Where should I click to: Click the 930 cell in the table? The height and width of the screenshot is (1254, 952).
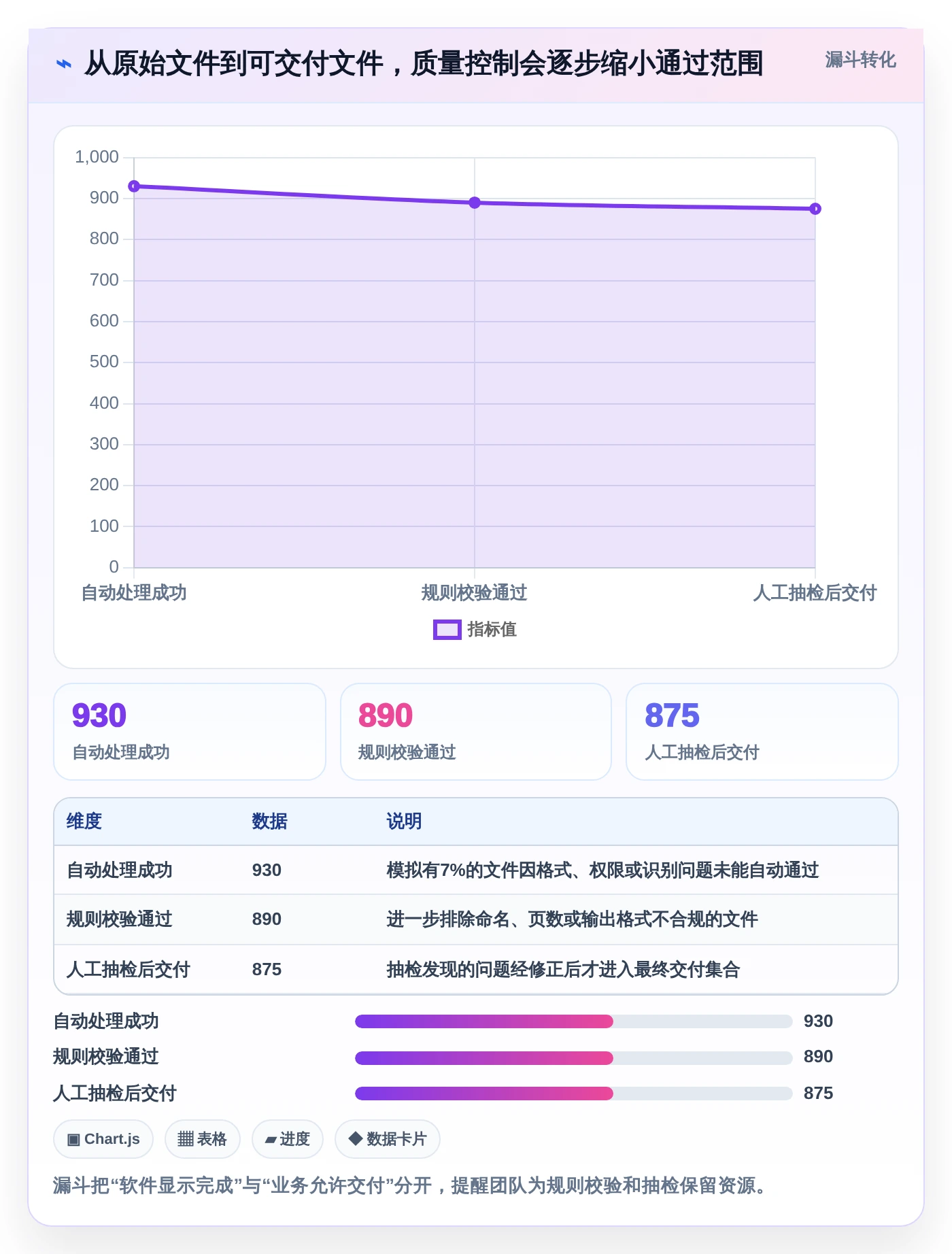tap(267, 870)
